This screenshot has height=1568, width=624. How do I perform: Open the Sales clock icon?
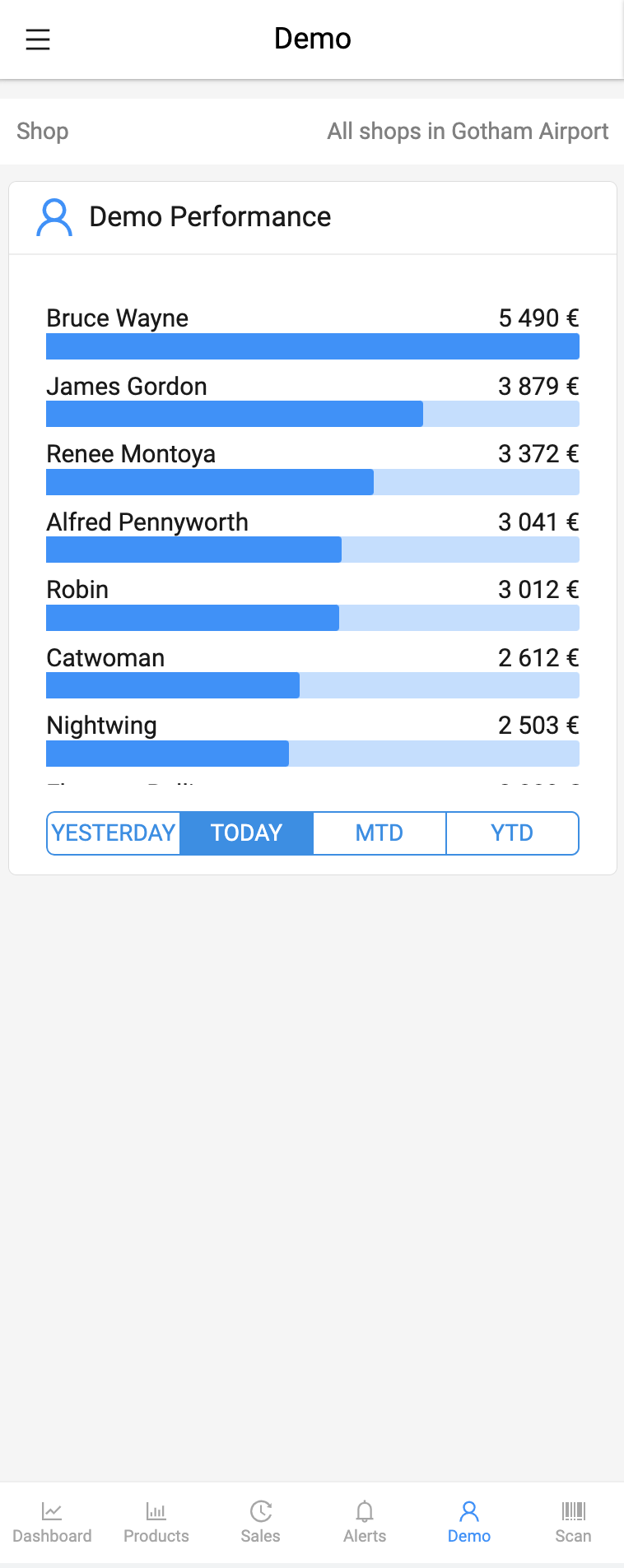261,1511
